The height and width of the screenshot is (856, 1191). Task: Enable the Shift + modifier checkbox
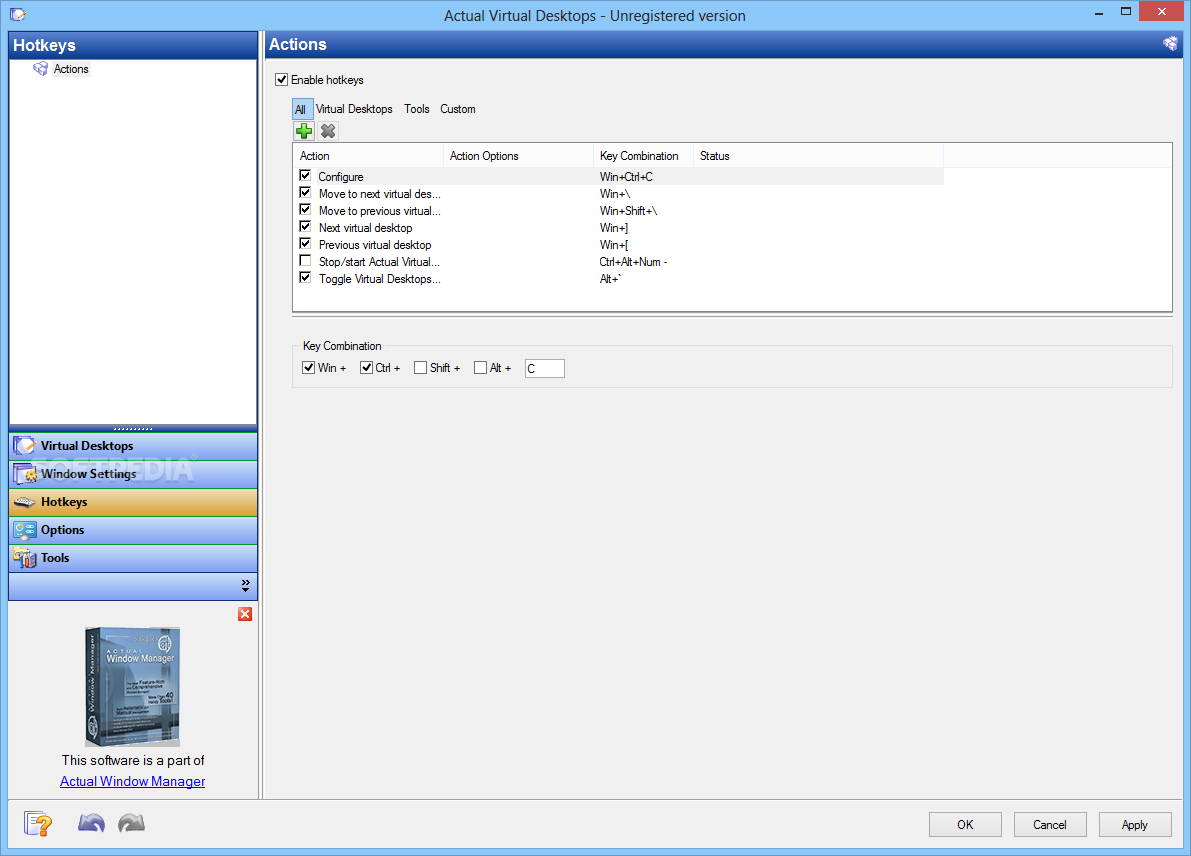420,368
